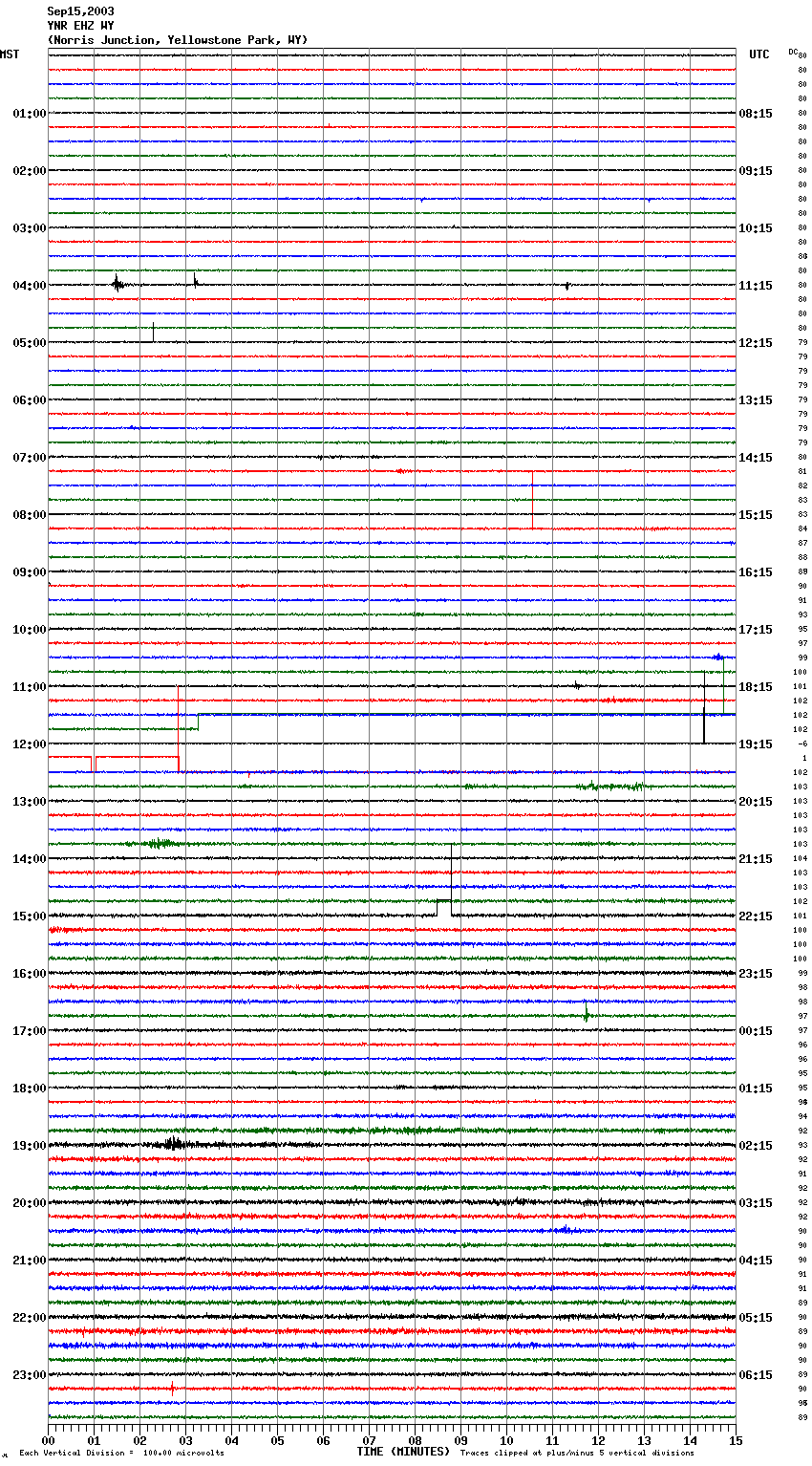The height and width of the screenshot is (1466, 812).
Task: Click the '10:15' UTC time label
Action: point(756,228)
